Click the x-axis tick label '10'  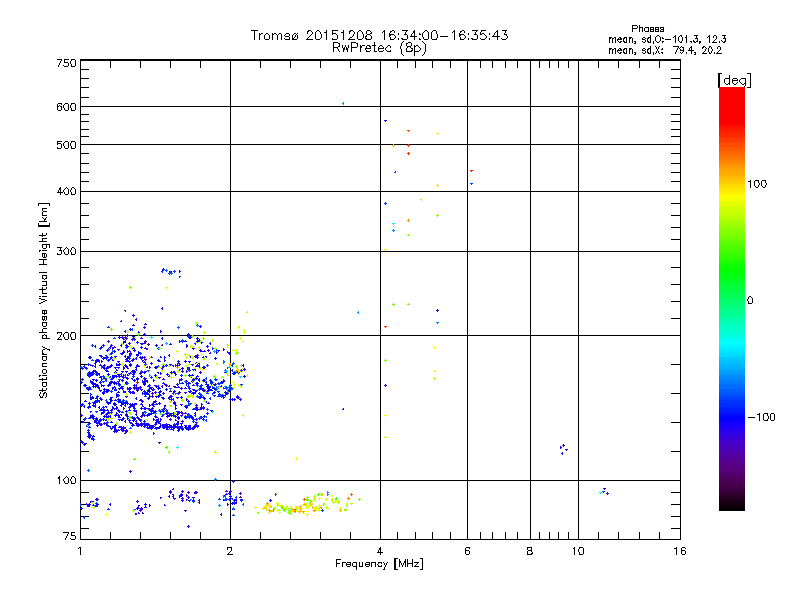point(578,551)
